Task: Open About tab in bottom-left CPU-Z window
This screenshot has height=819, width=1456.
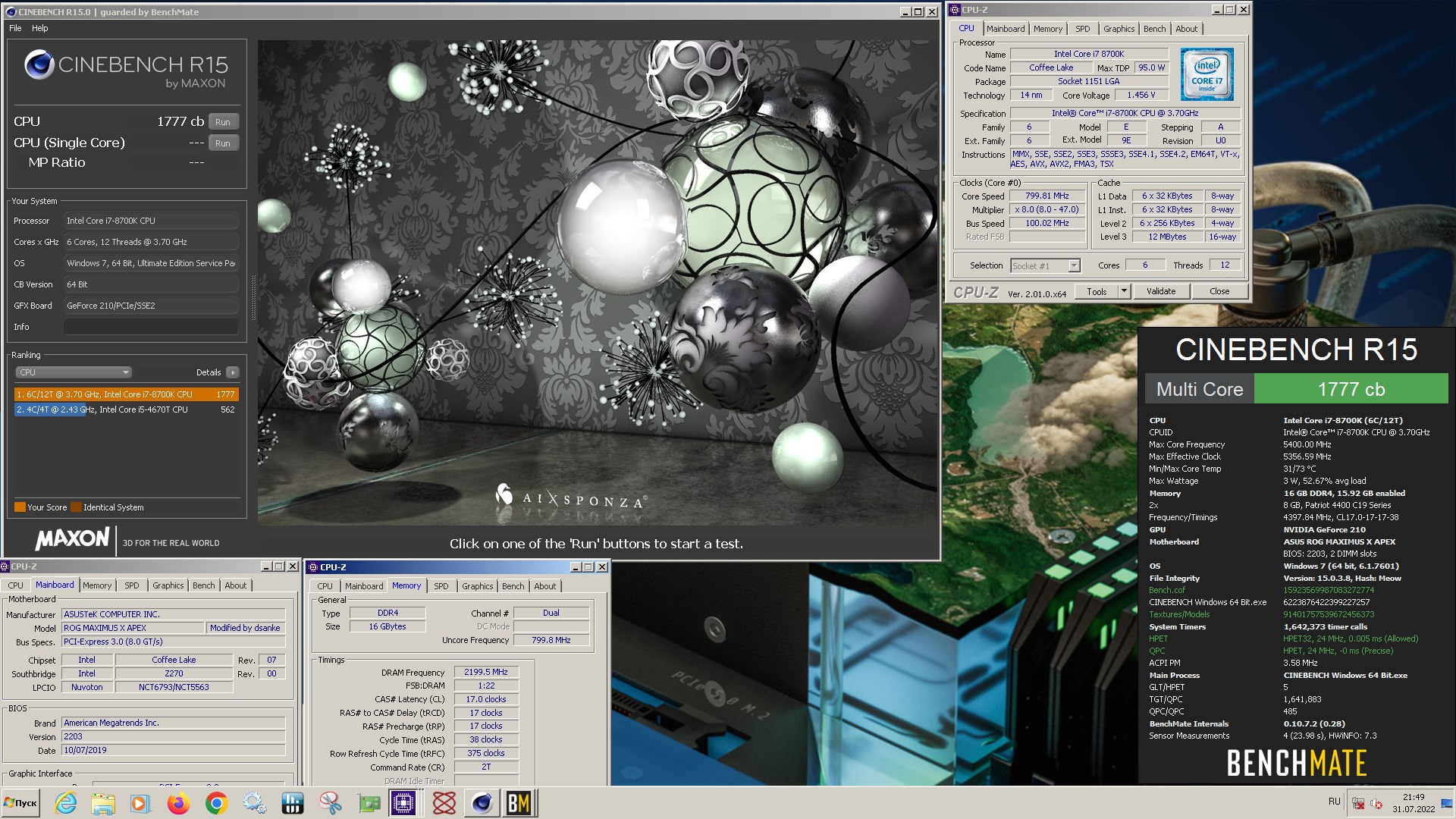Action: pos(235,585)
